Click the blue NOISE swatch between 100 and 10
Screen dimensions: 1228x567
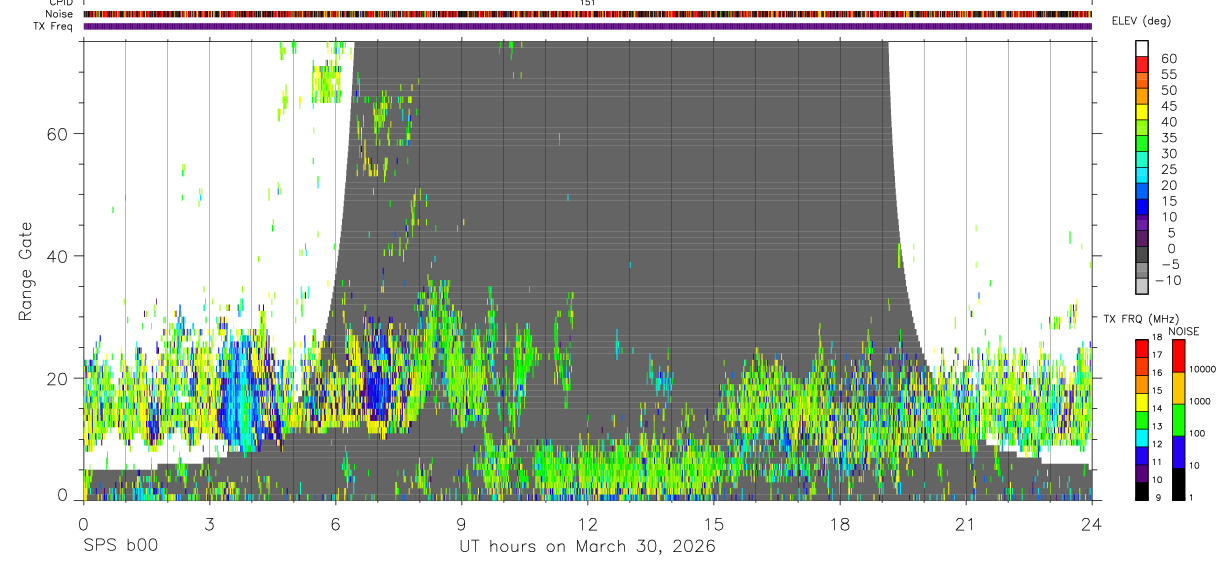[x=1178, y=452]
